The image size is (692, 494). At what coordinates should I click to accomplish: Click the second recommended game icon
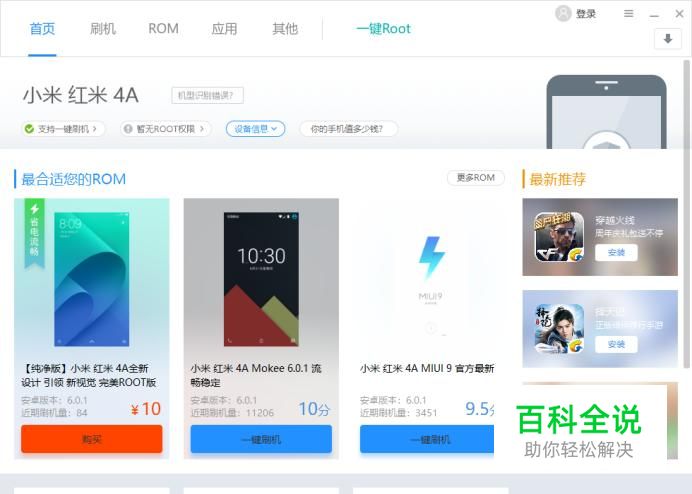click(560, 329)
